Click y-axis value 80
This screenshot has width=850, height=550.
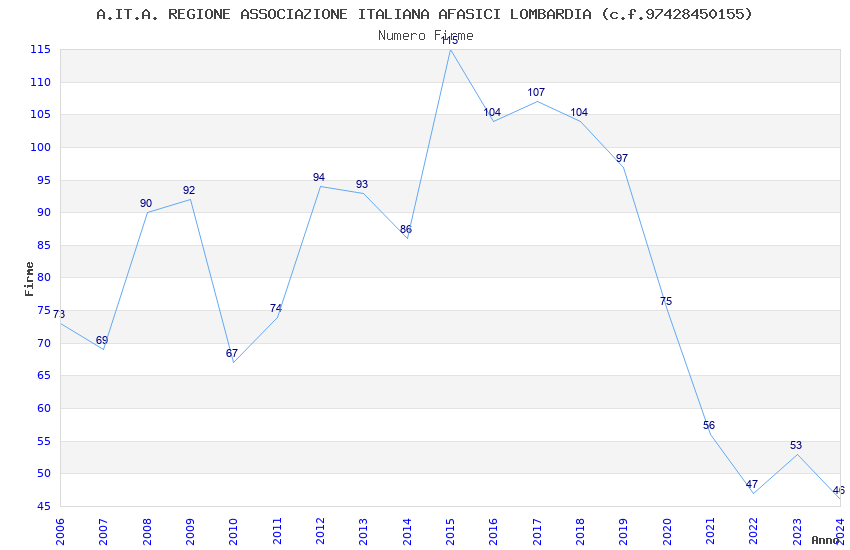coord(44,277)
